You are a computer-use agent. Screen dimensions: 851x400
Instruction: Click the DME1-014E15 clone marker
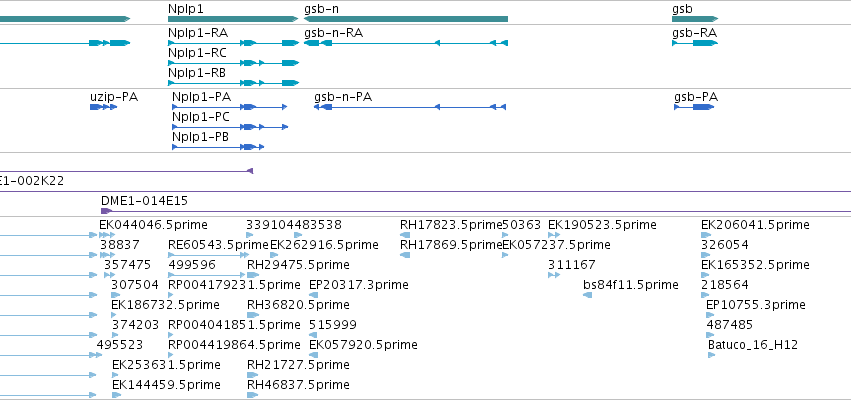click(x=106, y=211)
